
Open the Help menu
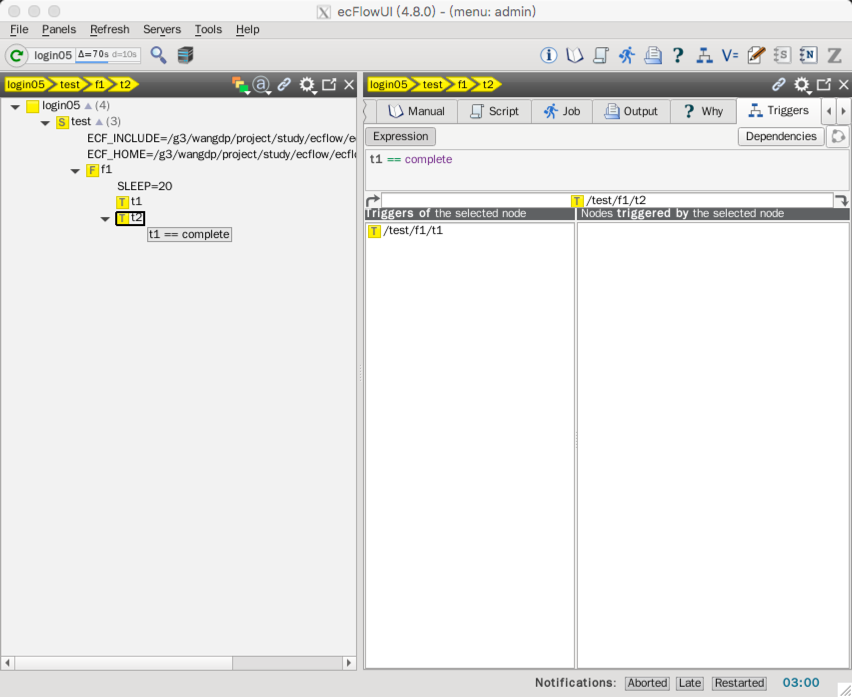(x=247, y=29)
